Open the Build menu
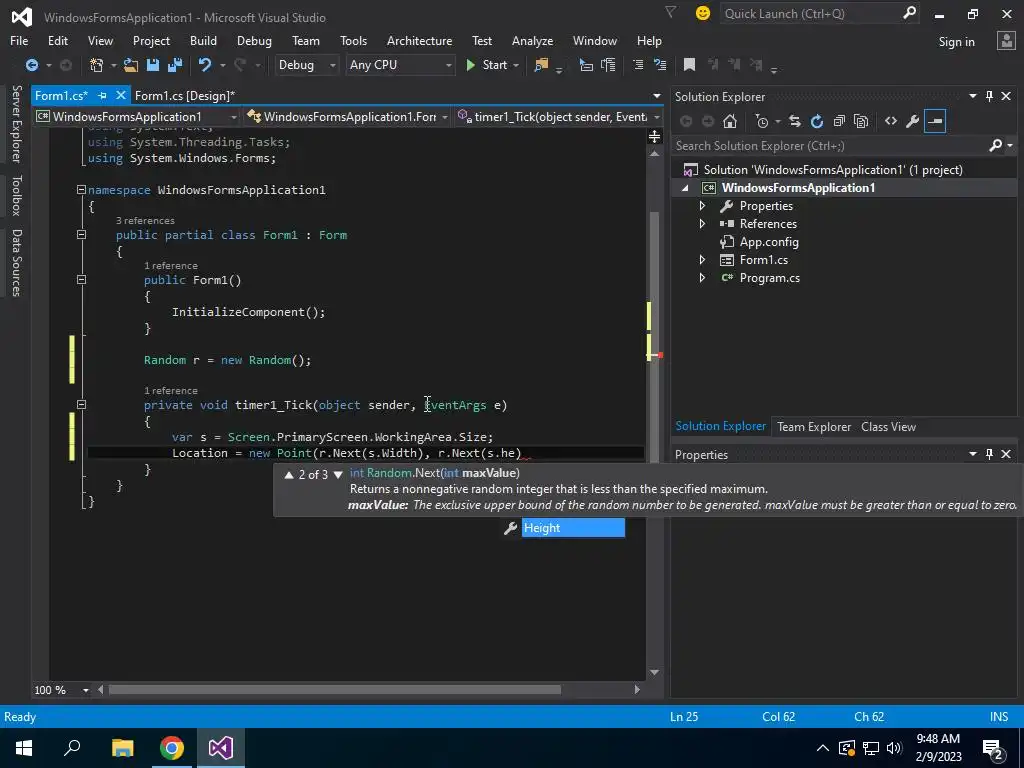This screenshot has width=1024, height=768. point(203,40)
